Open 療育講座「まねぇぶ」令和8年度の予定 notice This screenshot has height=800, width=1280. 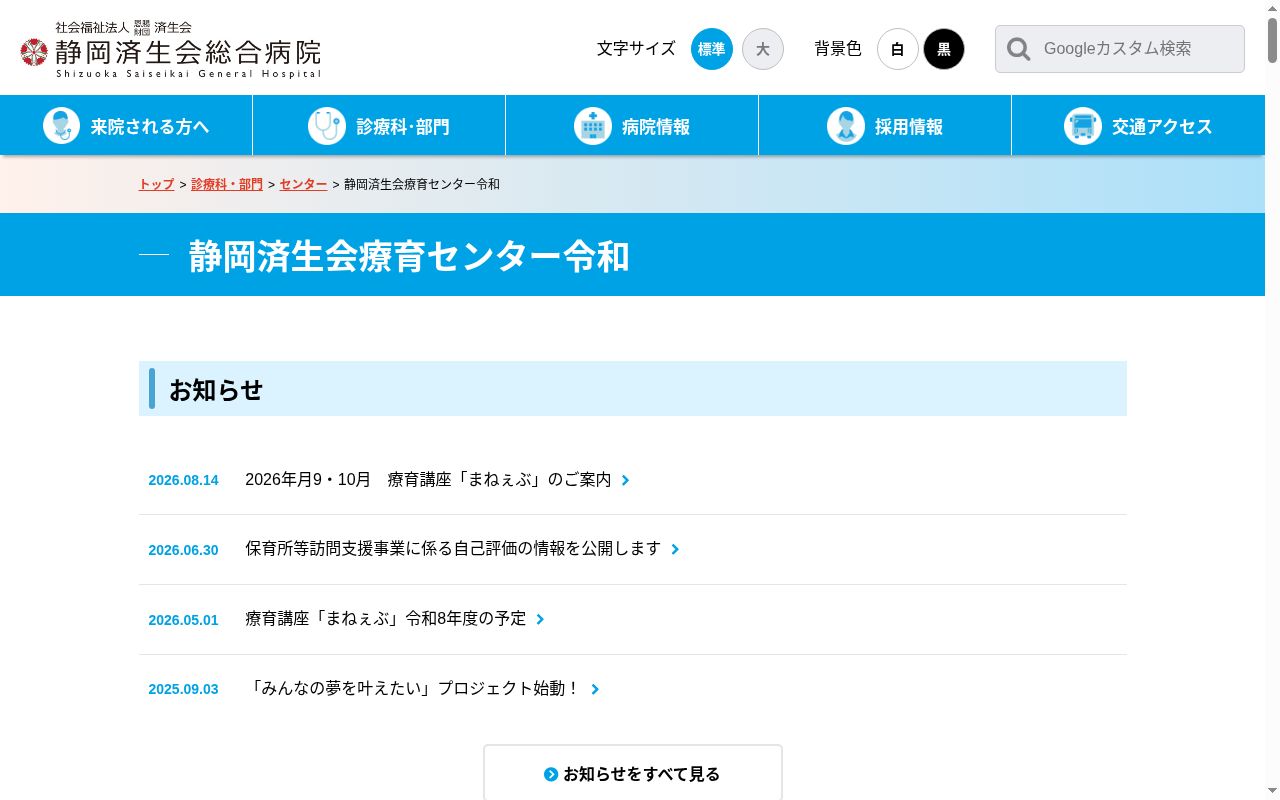(386, 619)
